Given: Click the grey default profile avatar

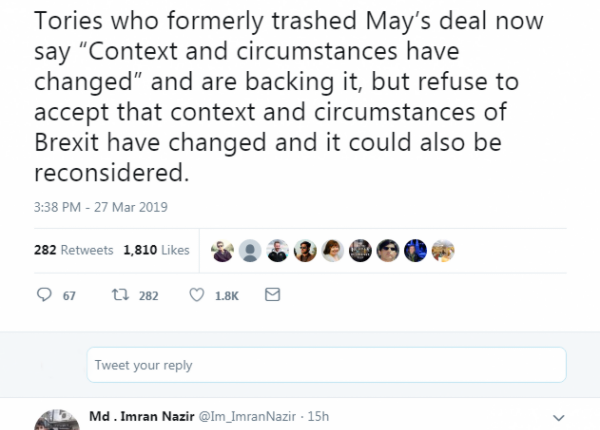Looking at the screenshot, I should coord(252,250).
